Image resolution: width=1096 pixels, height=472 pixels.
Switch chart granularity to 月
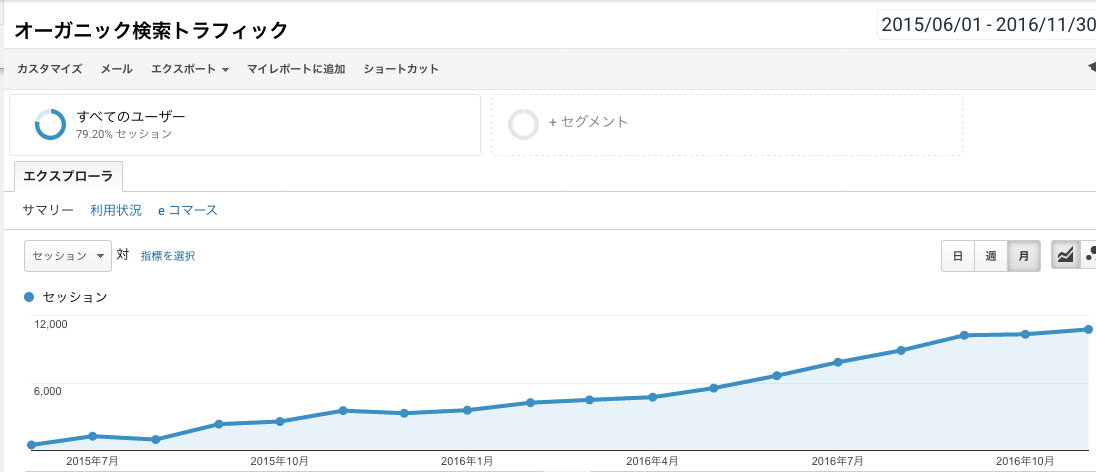tap(1024, 256)
